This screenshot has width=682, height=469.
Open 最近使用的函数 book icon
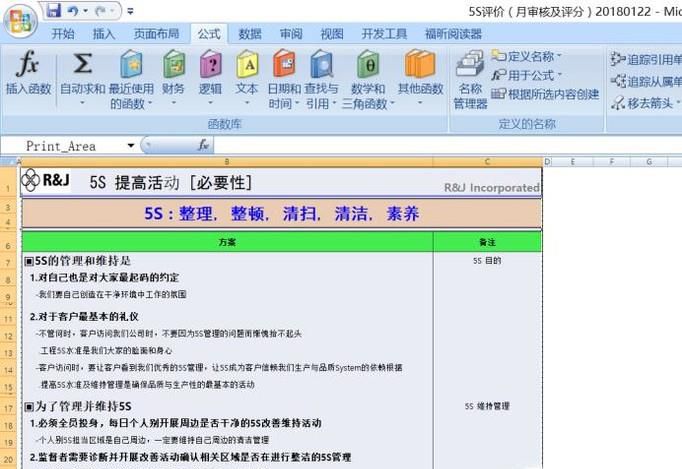pos(131,64)
